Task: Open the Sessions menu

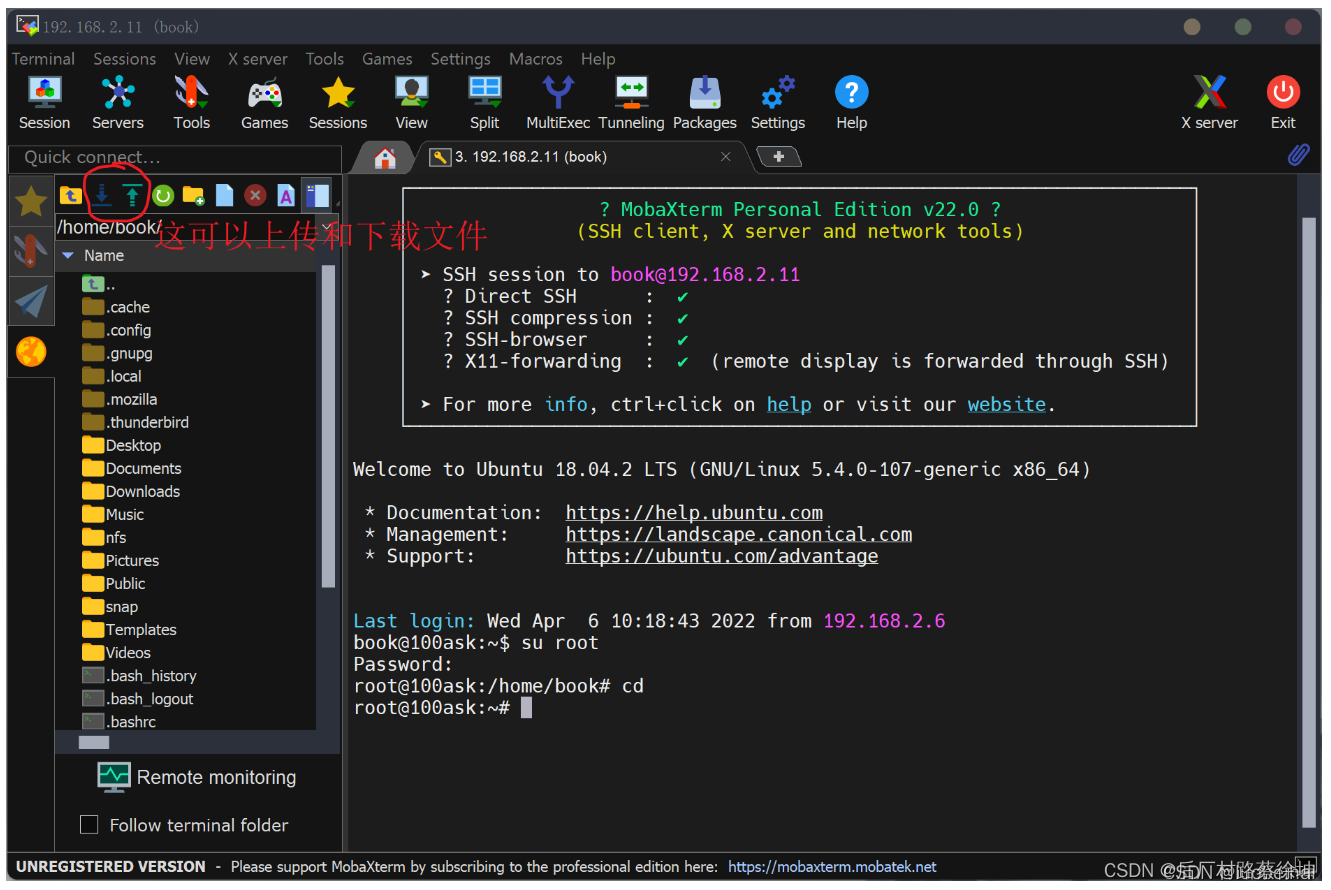Action: [x=124, y=59]
